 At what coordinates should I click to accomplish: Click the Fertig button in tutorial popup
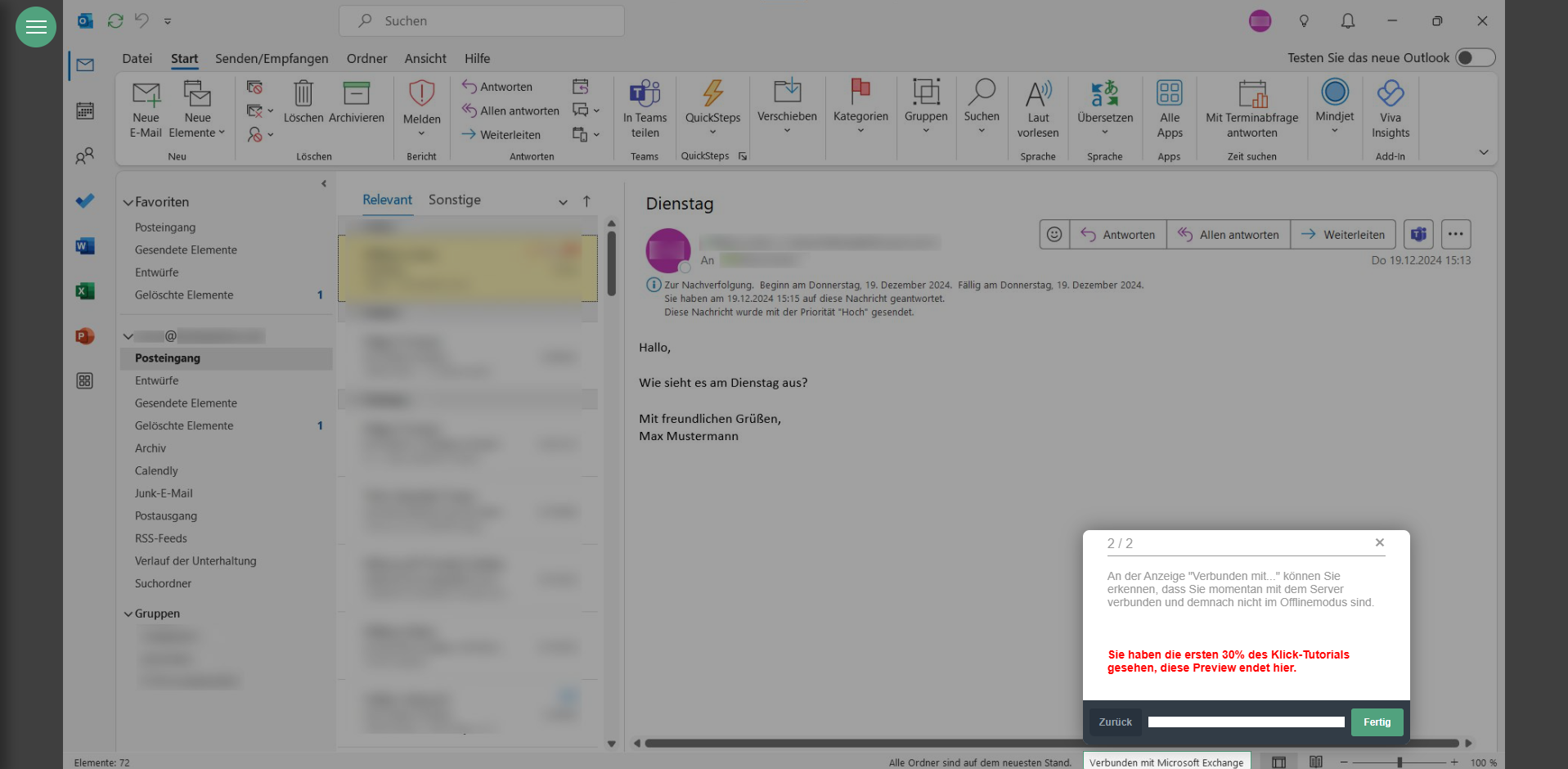(x=1377, y=722)
